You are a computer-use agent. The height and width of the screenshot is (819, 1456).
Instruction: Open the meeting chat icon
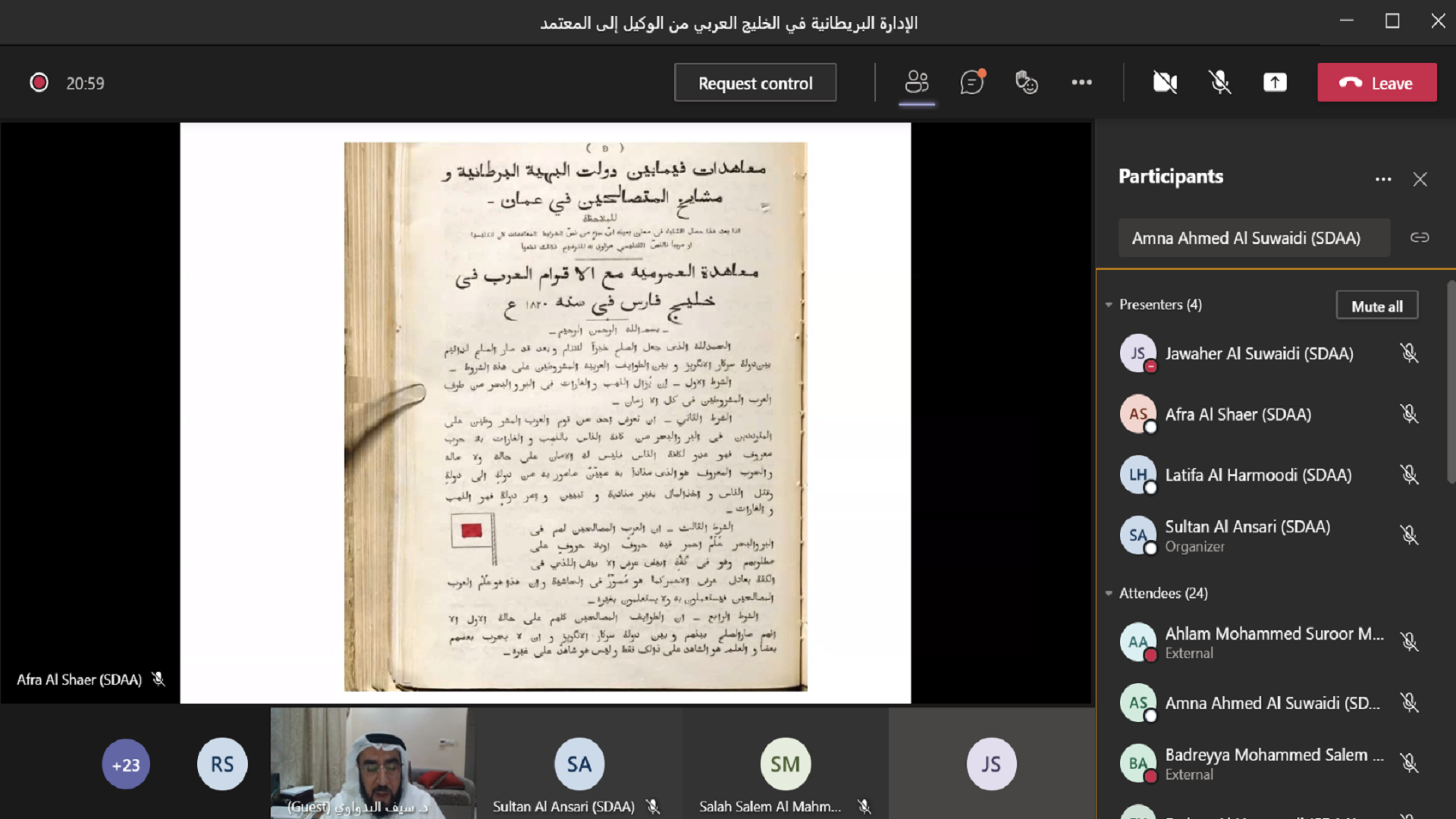971,82
